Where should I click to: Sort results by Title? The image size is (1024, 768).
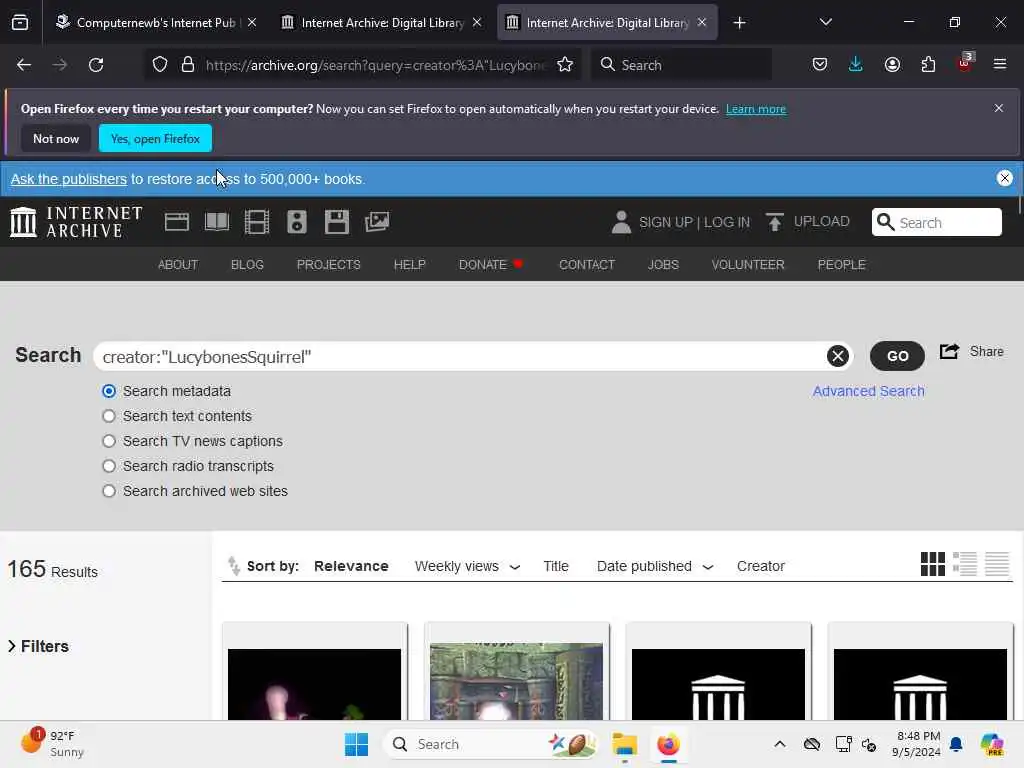point(556,566)
